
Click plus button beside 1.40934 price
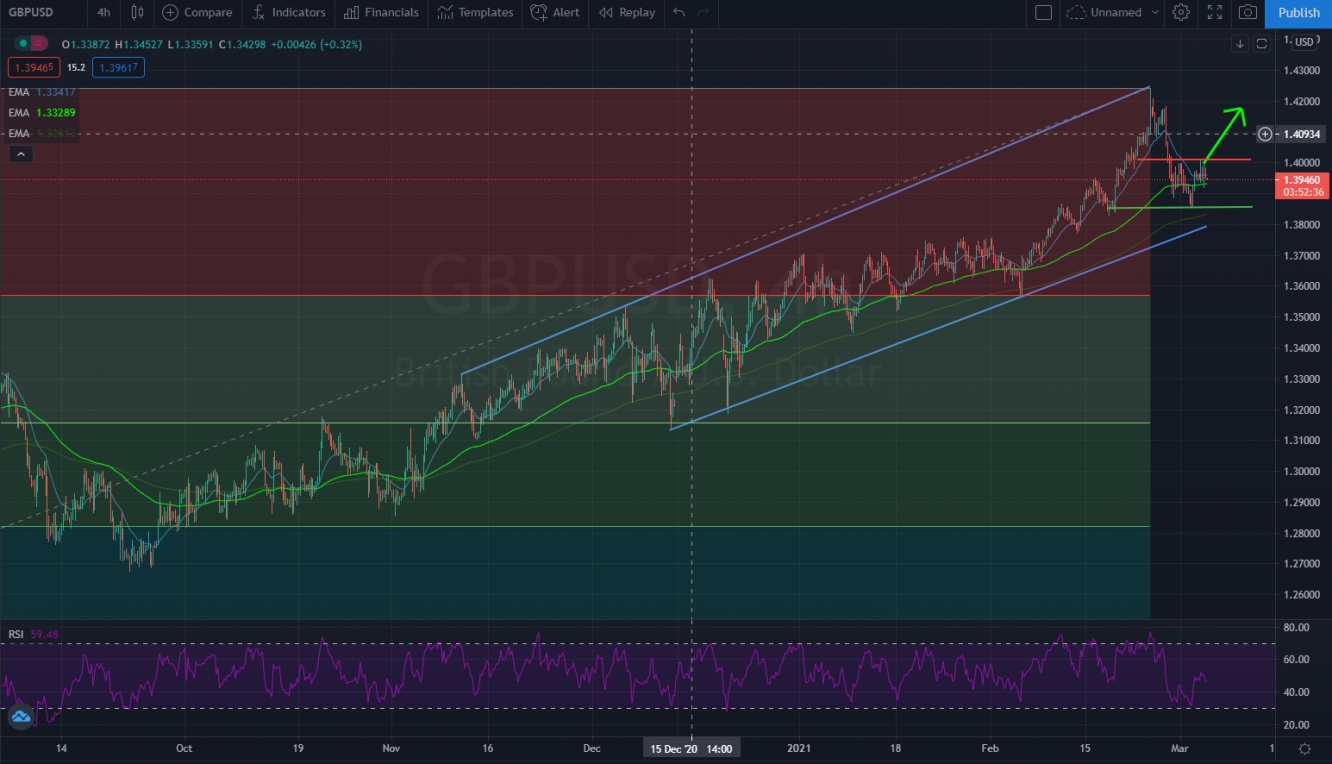click(1265, 134)
